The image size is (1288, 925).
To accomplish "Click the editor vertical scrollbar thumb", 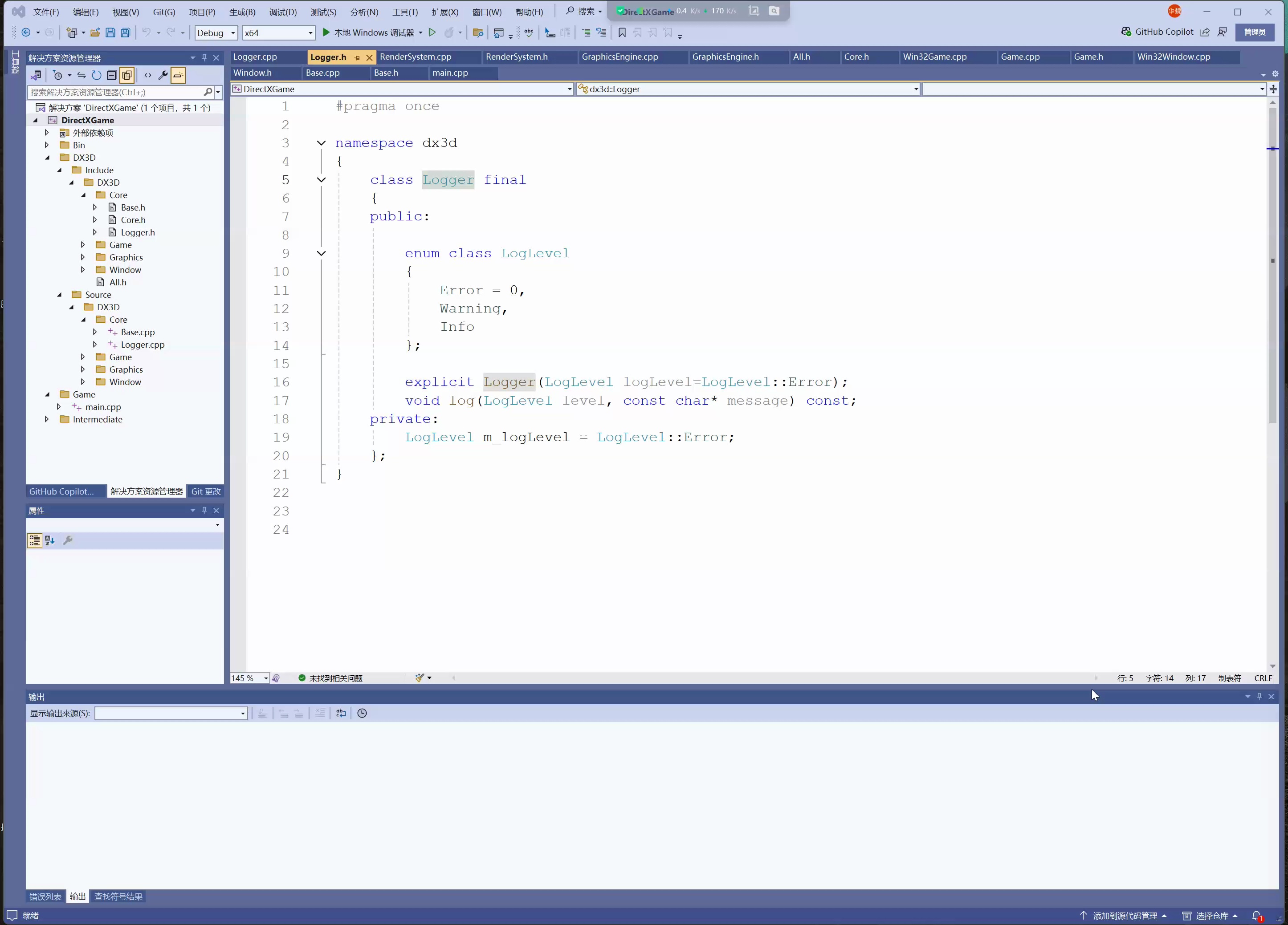I will pyautogui.click(x=1273, y=265).
